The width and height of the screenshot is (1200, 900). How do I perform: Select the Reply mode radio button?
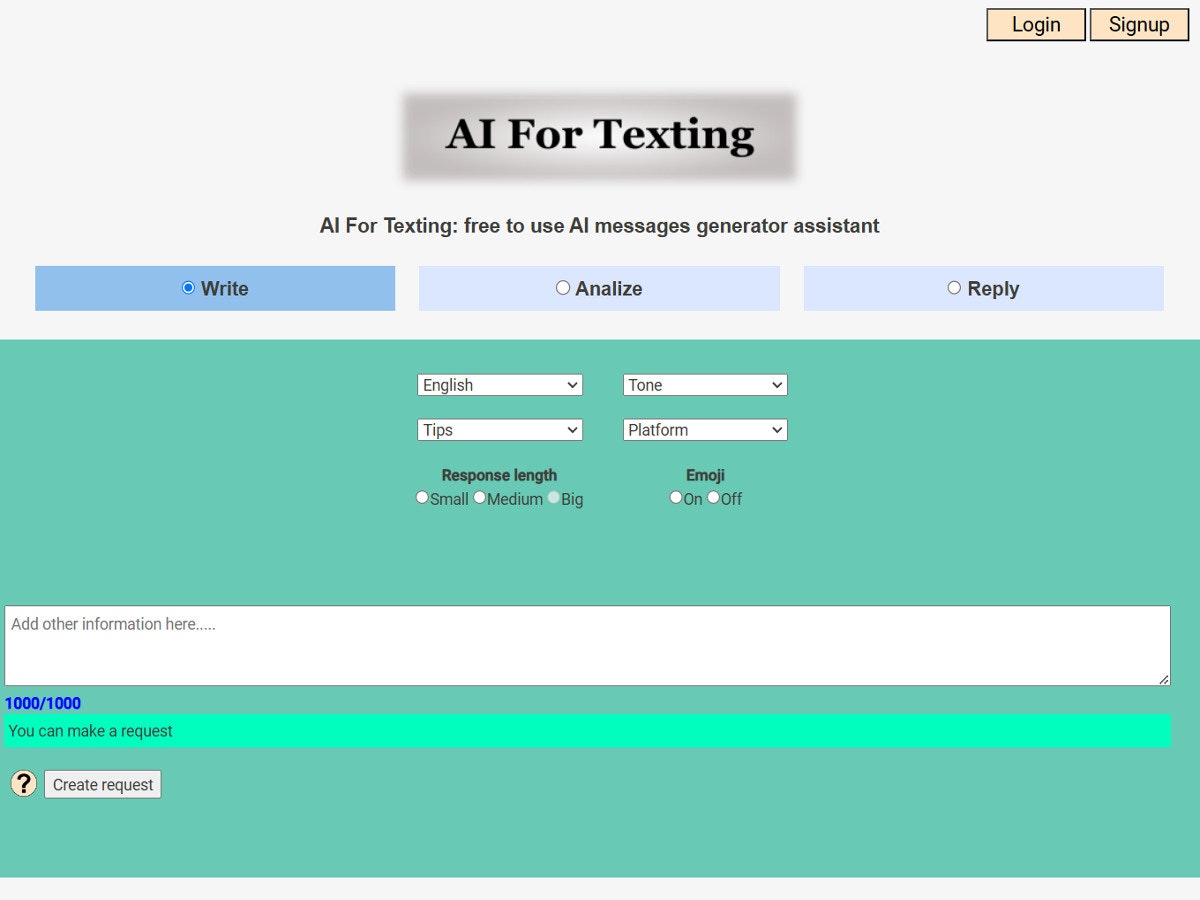click(x=954, y=288)
